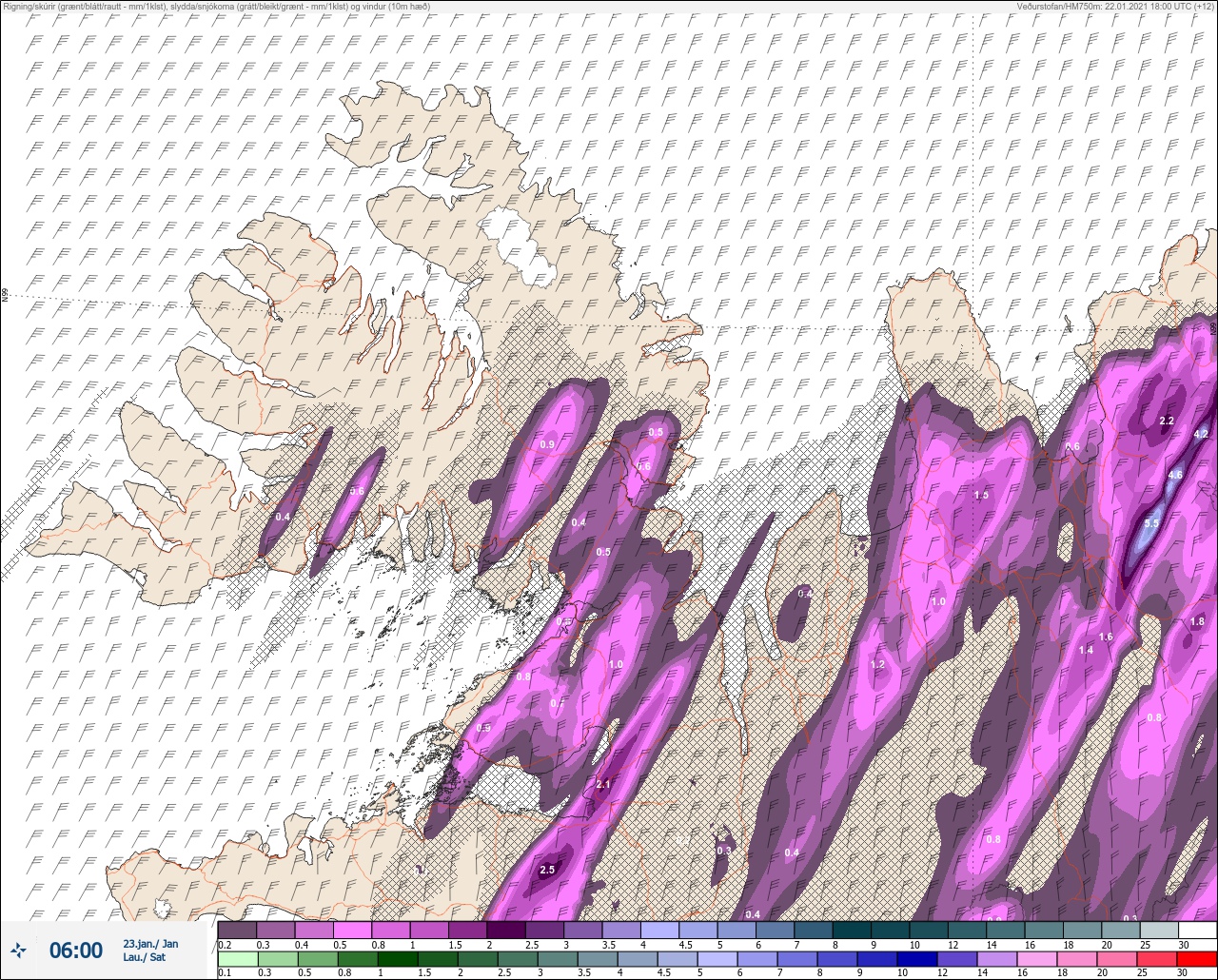Click the 1.8 precipitation value on the map

pos(1197,621)
